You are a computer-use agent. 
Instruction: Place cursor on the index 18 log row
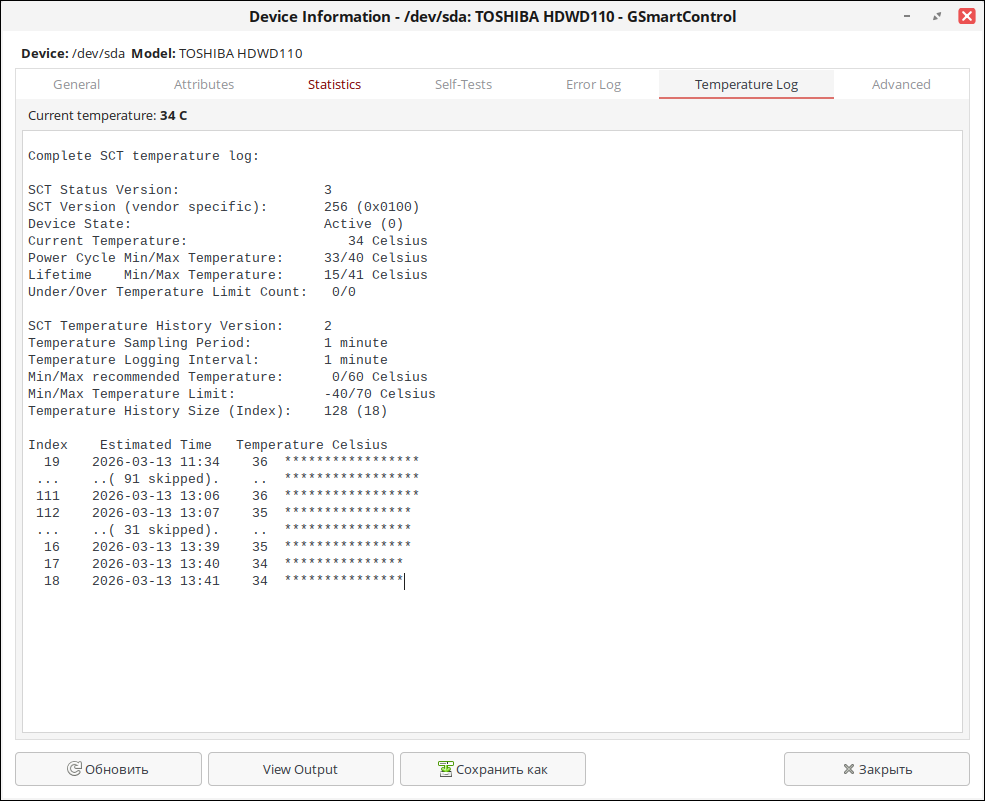pyautogui.click(x=215, y=581)
